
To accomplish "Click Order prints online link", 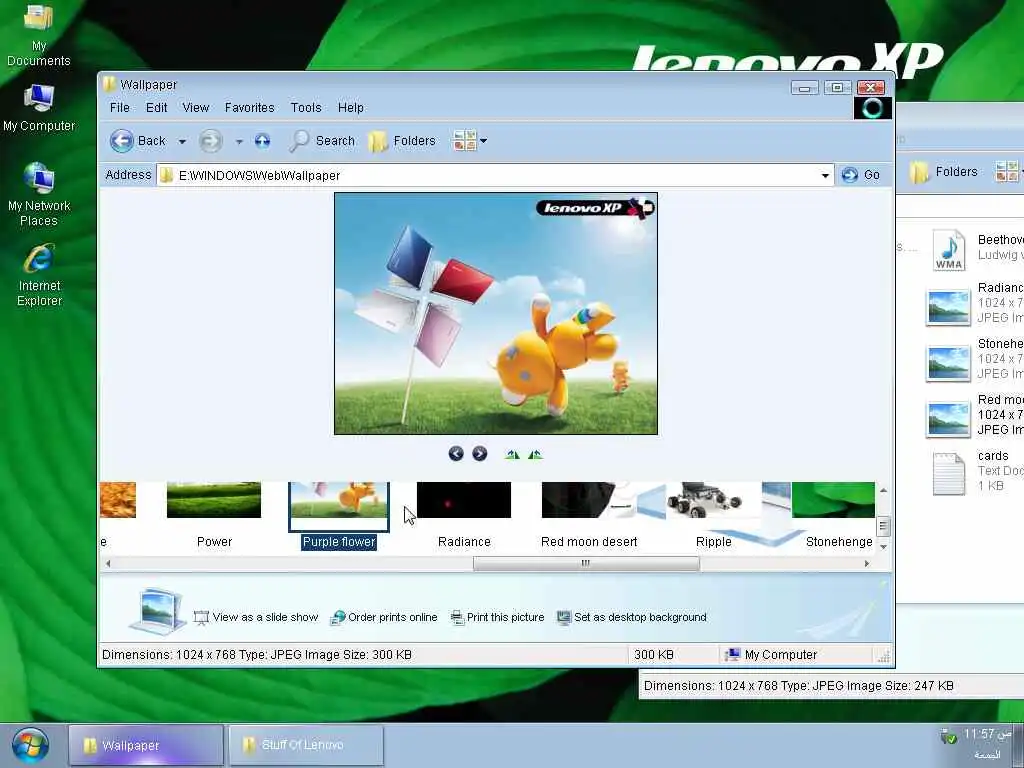I will [384, 617].
